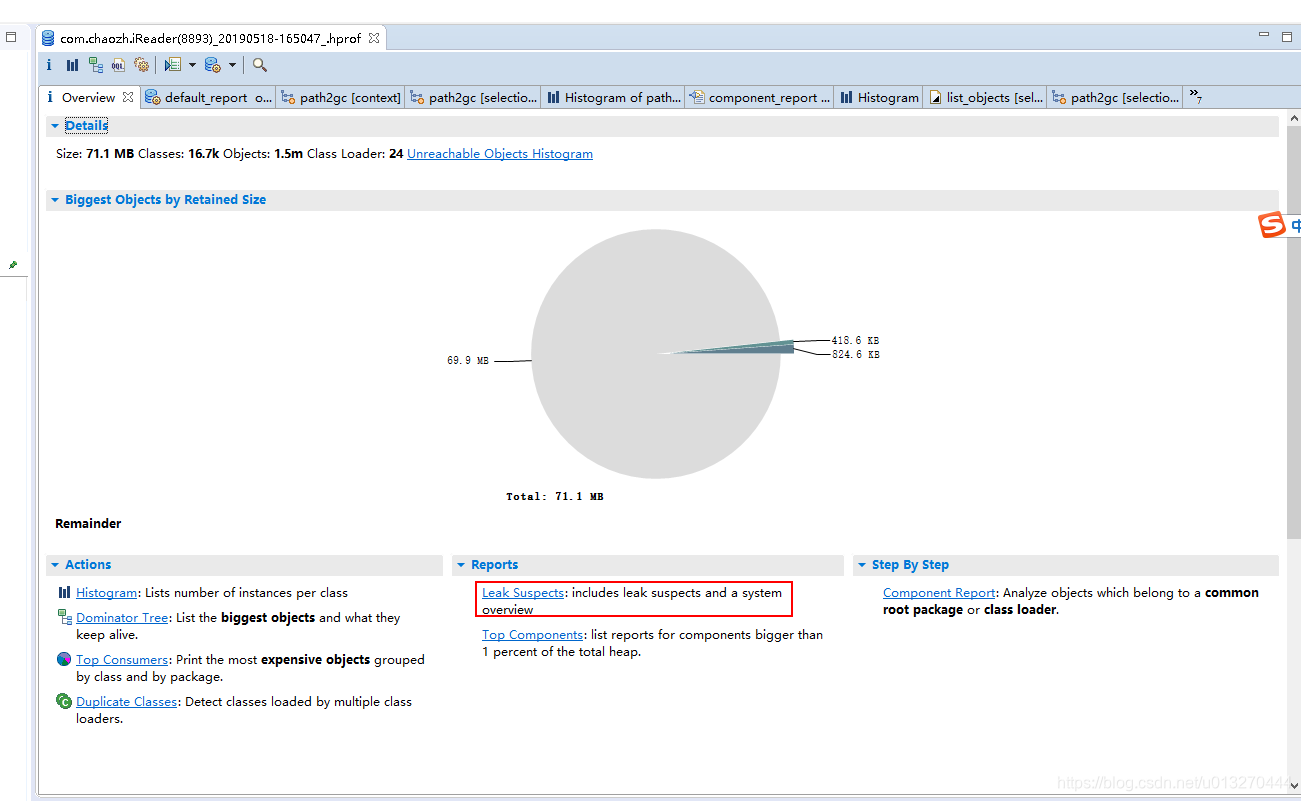Collapse the Biggest Objects by Retained Size section

pyautogui.click(x=55, y=199)
